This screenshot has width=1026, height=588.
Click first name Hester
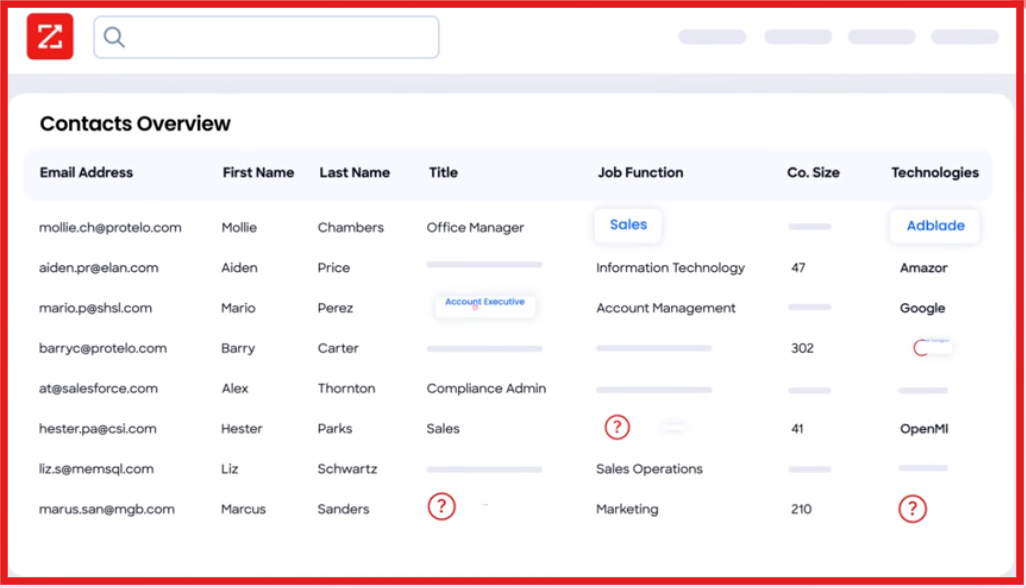(x=241, y=429)
